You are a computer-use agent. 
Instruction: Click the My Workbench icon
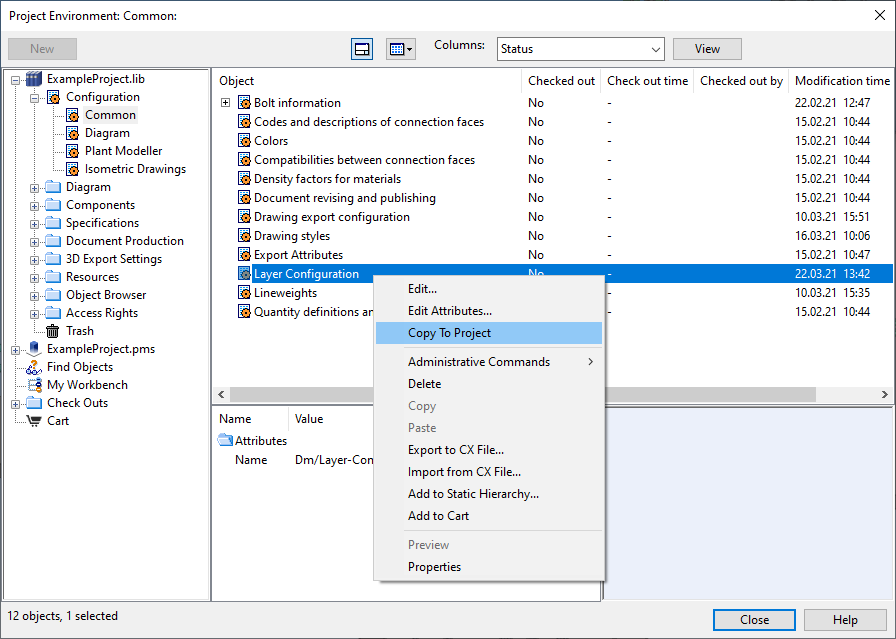(34, 385)
